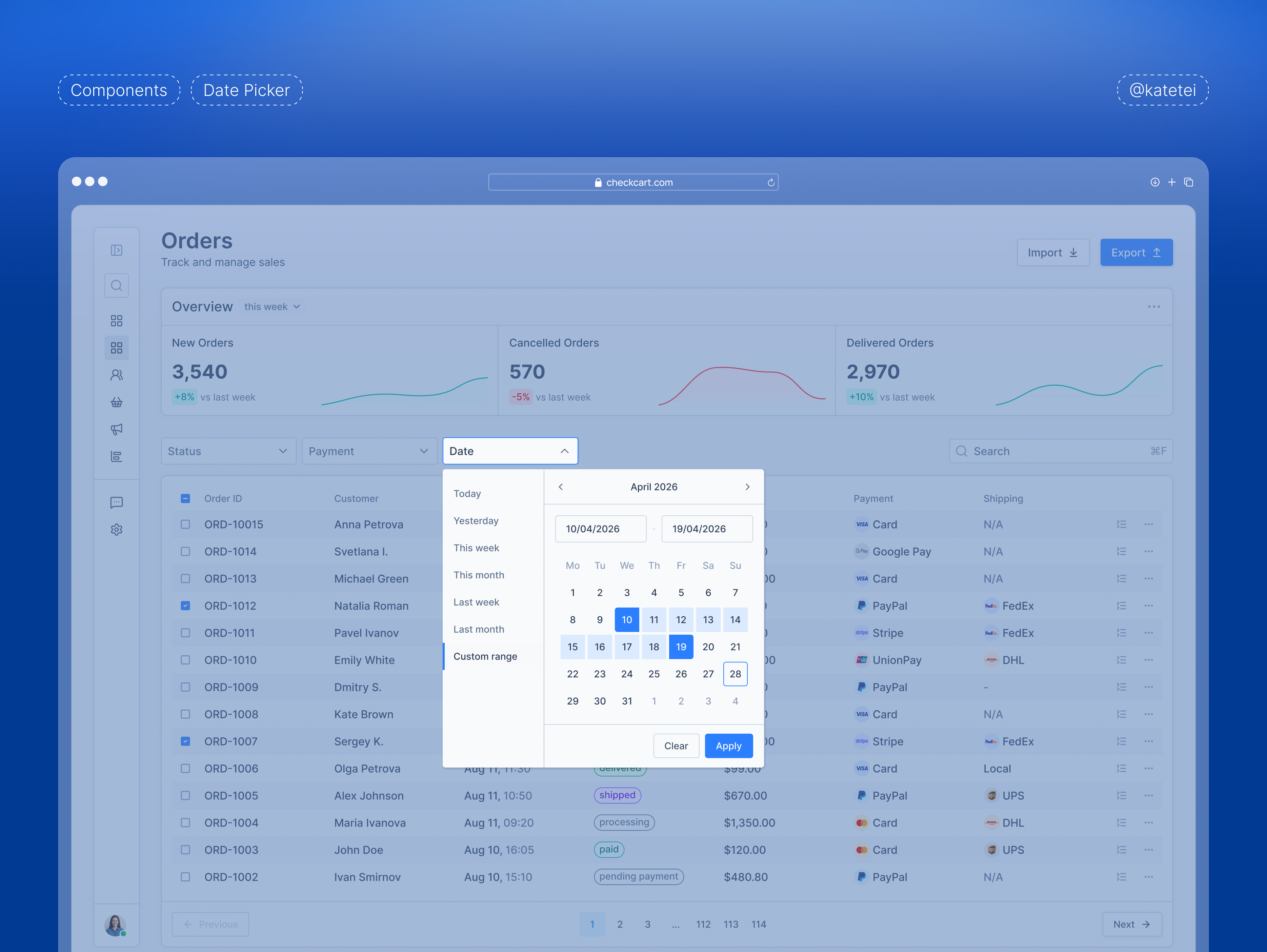Select the Last month preset
Viewport: 1267px width, 952px height.
click(x=479, y=630)
